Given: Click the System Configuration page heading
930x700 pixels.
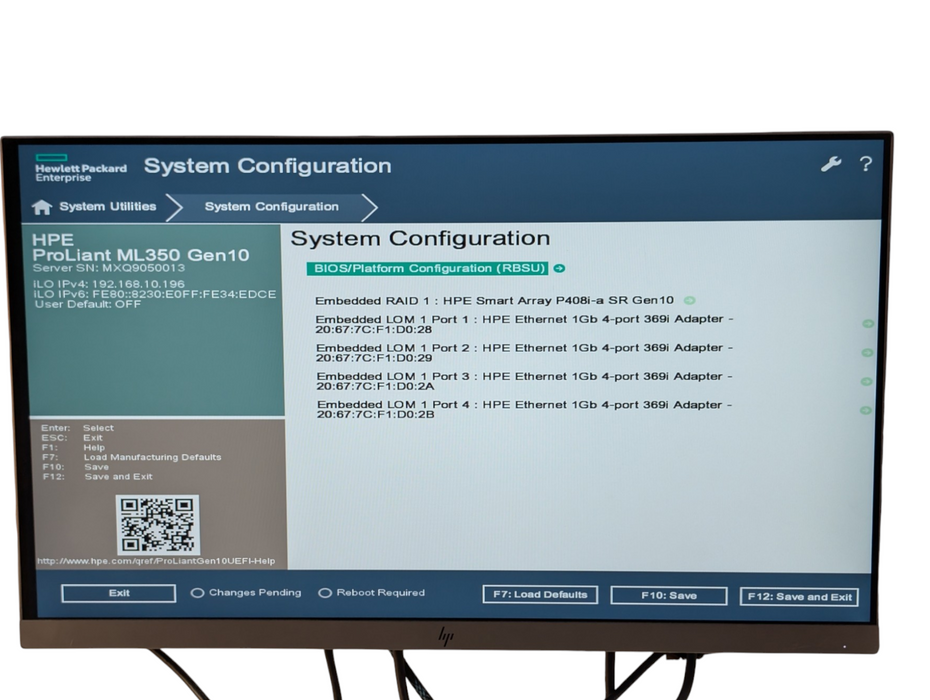Looking at the screenshot, I should (421, 238).
